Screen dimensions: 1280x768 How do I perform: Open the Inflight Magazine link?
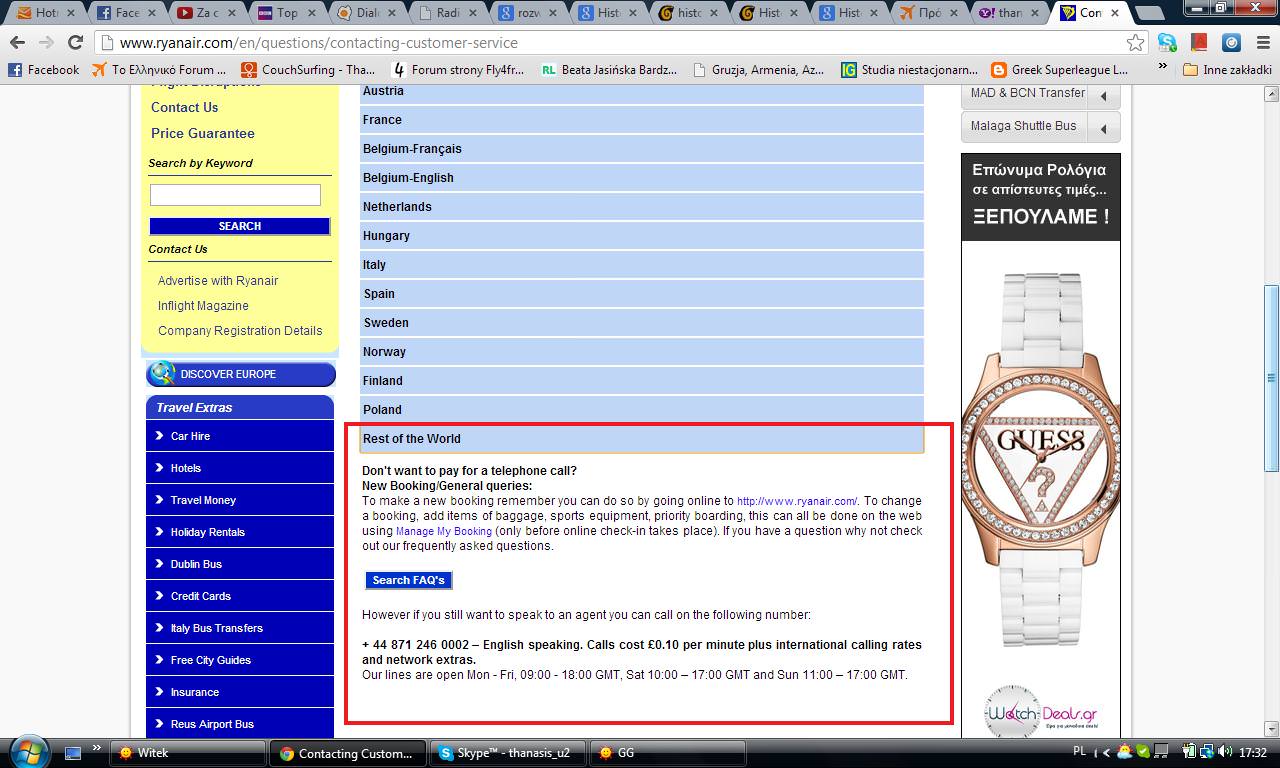pos(203,306)
